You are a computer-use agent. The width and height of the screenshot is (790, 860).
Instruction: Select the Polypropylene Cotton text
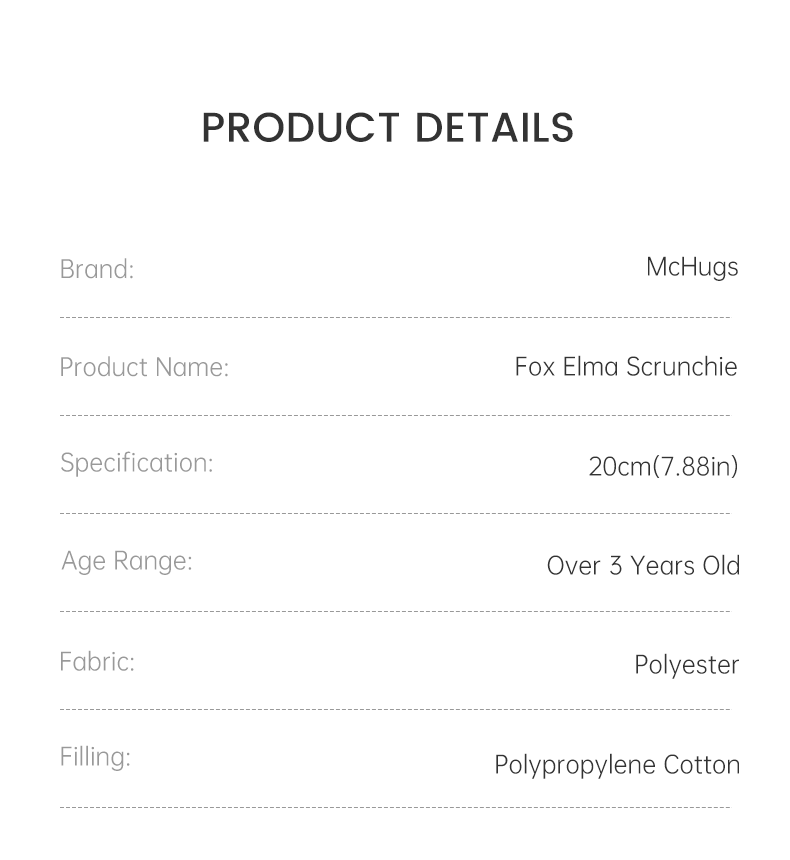[x=617, y=765]
